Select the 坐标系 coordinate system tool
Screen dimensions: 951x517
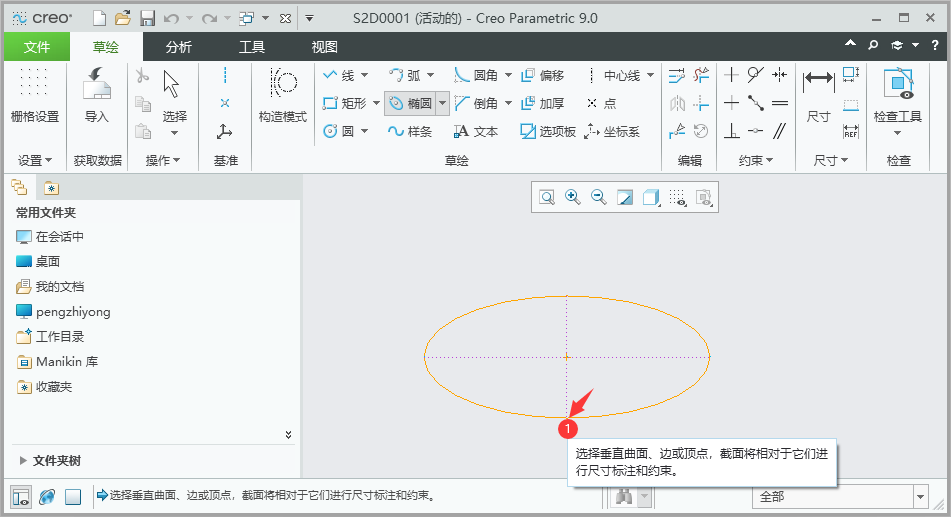tap(613, 131)
